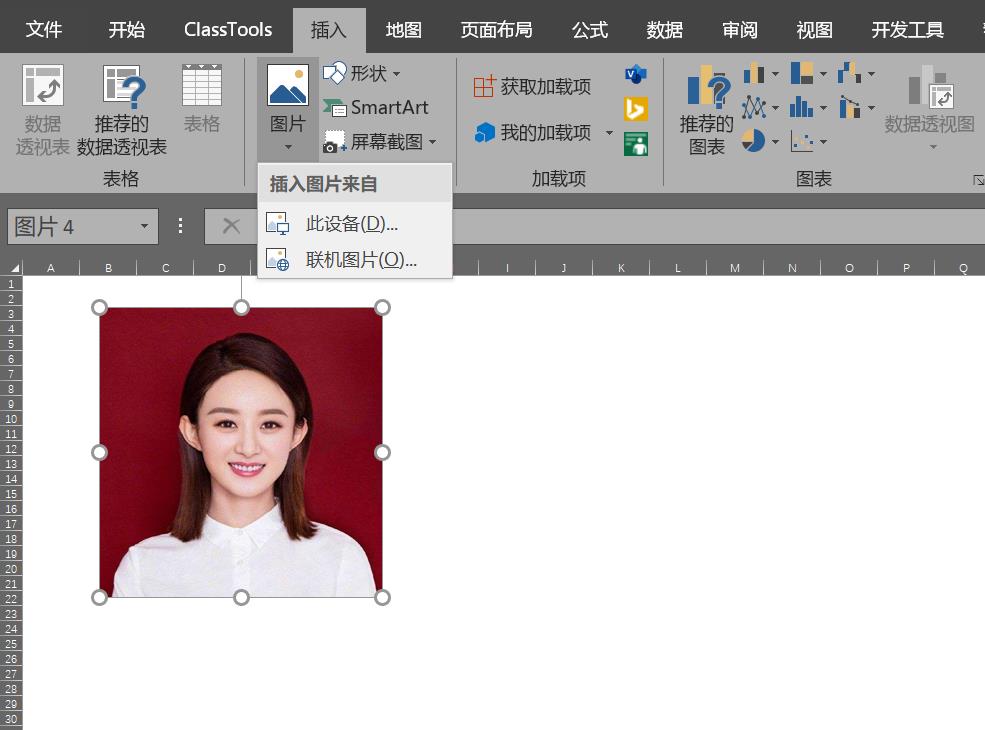
Task: Click the picture's right-middle resize handle
Action: [x=382, y=452]
